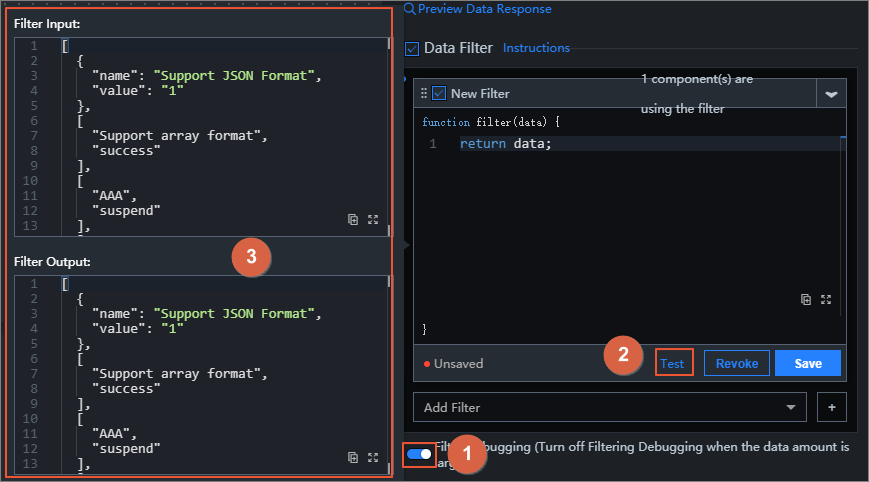Collapse the New Filter panel chevron
The width and height of the screenshot is (869, 482).
831,94
